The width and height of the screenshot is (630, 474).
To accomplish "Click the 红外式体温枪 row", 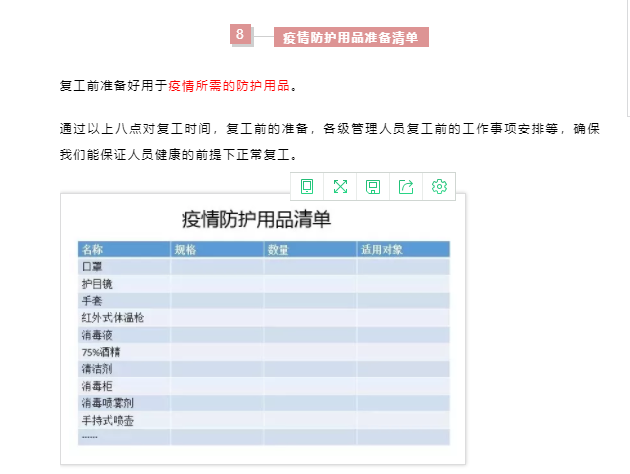I will pos(264,318).
